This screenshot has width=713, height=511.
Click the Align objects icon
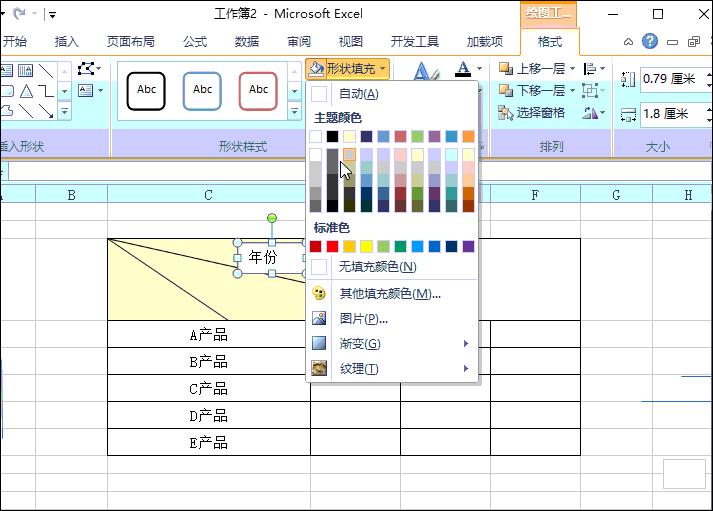pyautogui.click(x=590, y=69)
